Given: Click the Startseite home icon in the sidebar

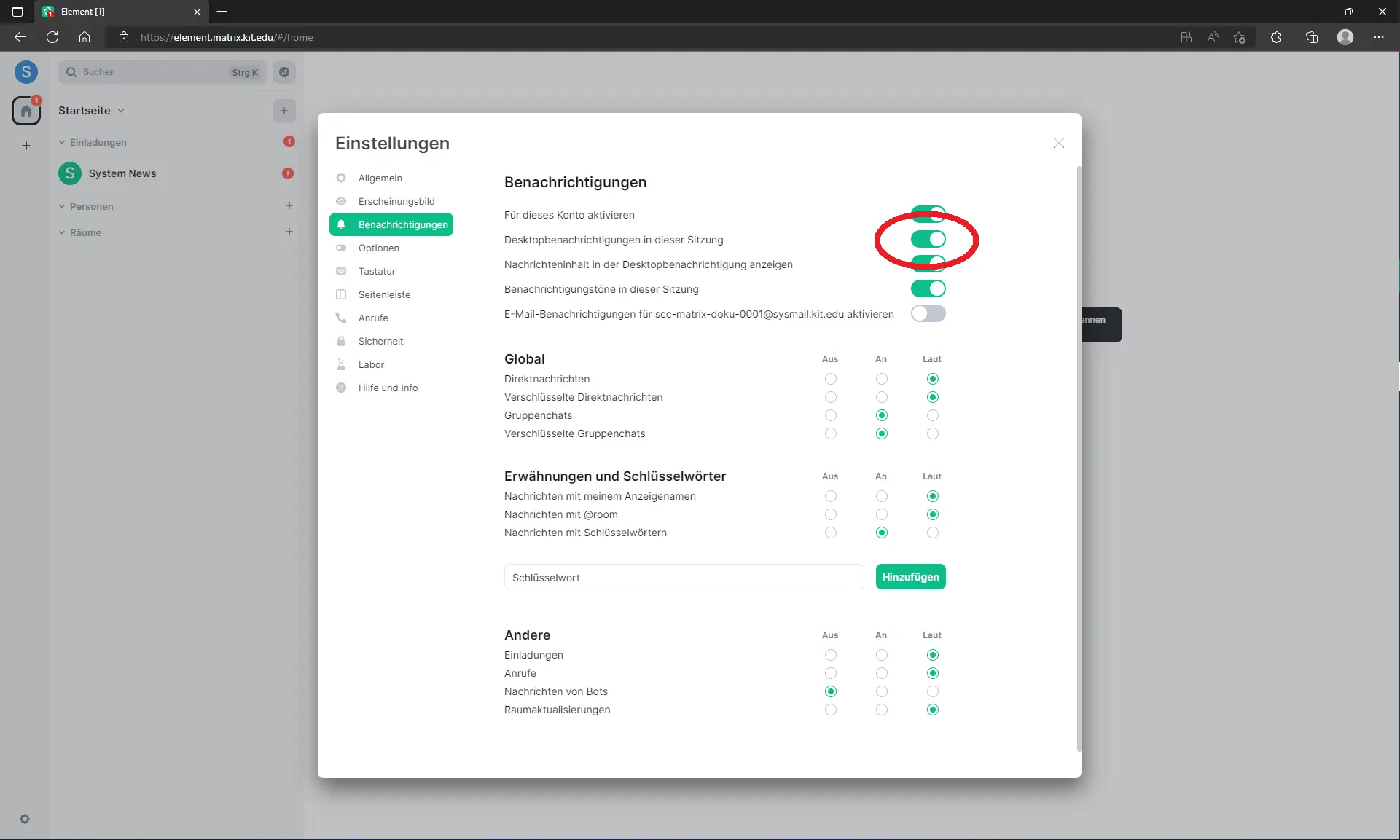Looking at the screenshot, I should [26, 110].
